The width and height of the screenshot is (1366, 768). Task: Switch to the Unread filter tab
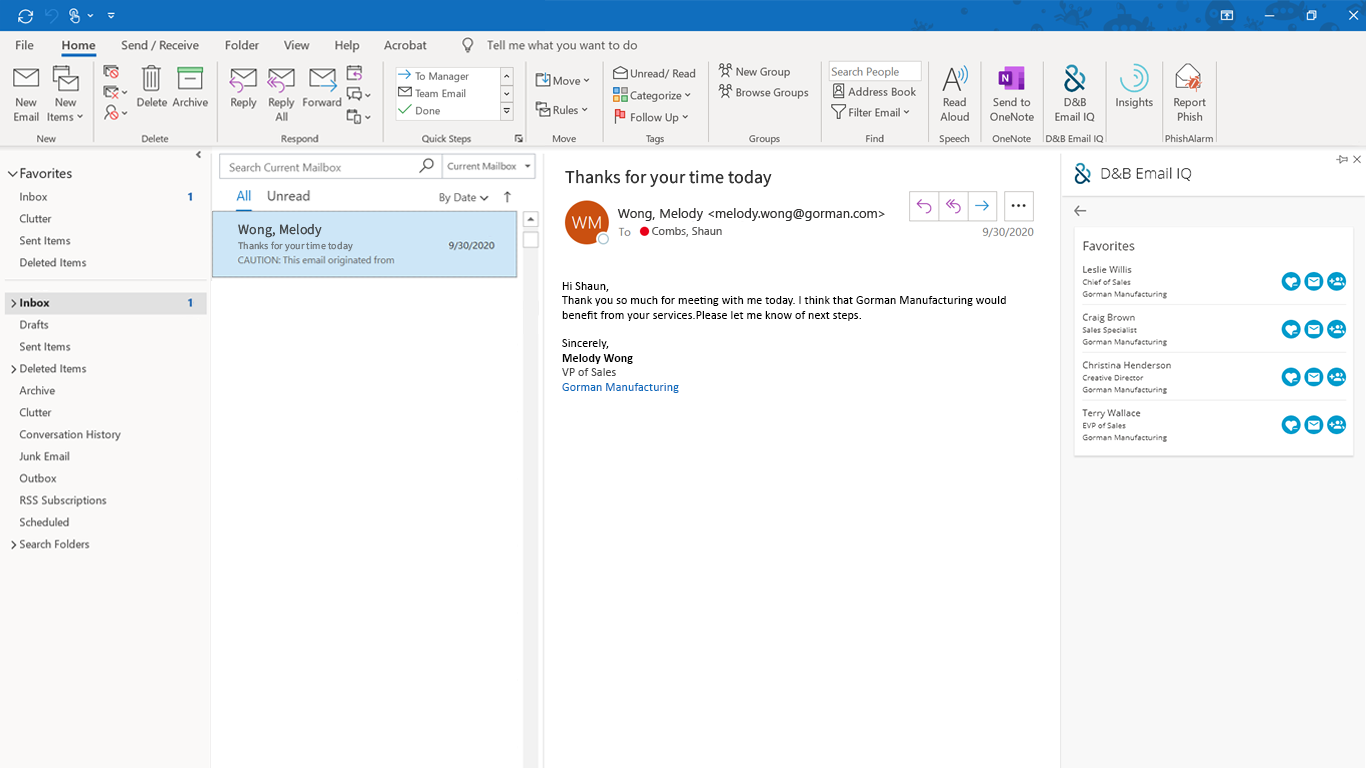[288, 196]
